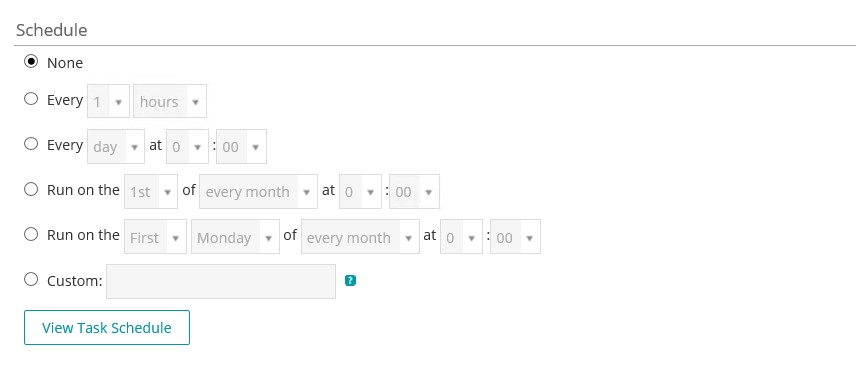This screenshot has height=368, width=856.
Task: Click the help icon beside Custom field
Action: [350, 281]
